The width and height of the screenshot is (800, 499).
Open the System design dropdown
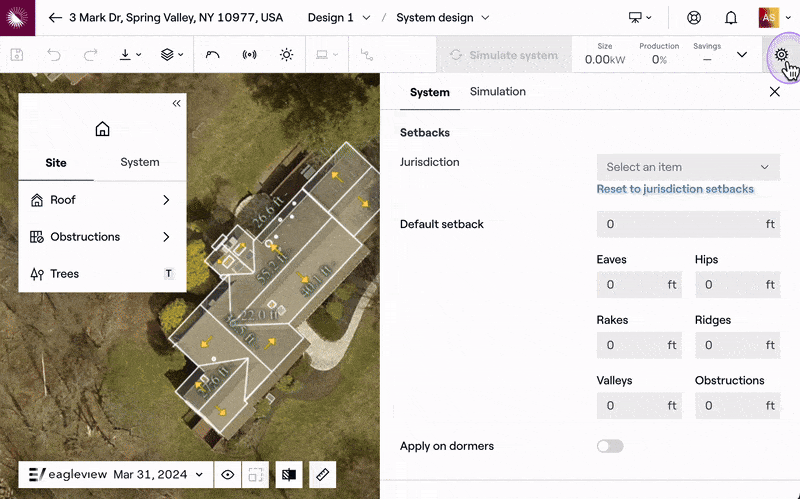tap(443, 18)
